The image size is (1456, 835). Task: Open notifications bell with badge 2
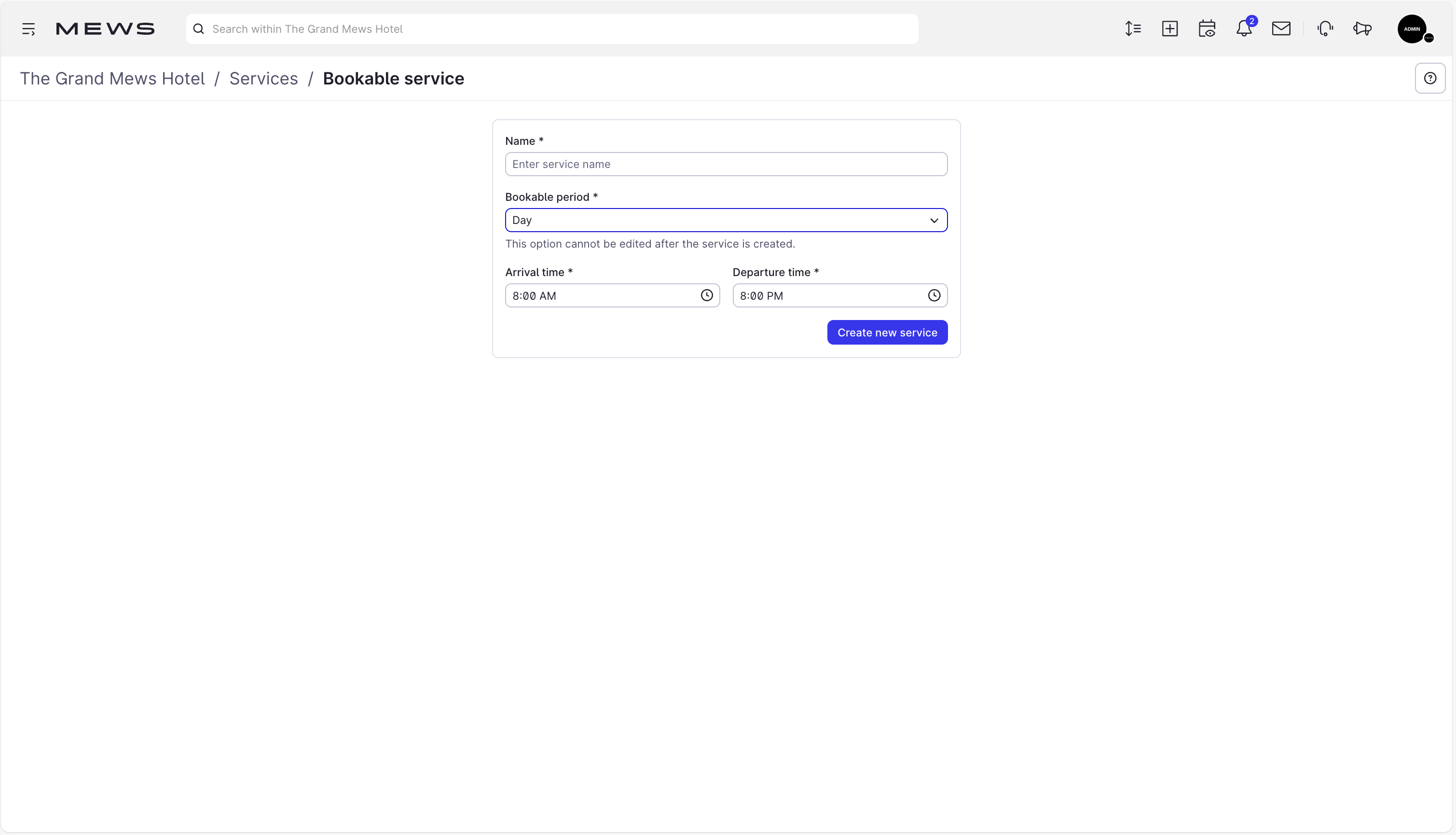click(1245, 28)
